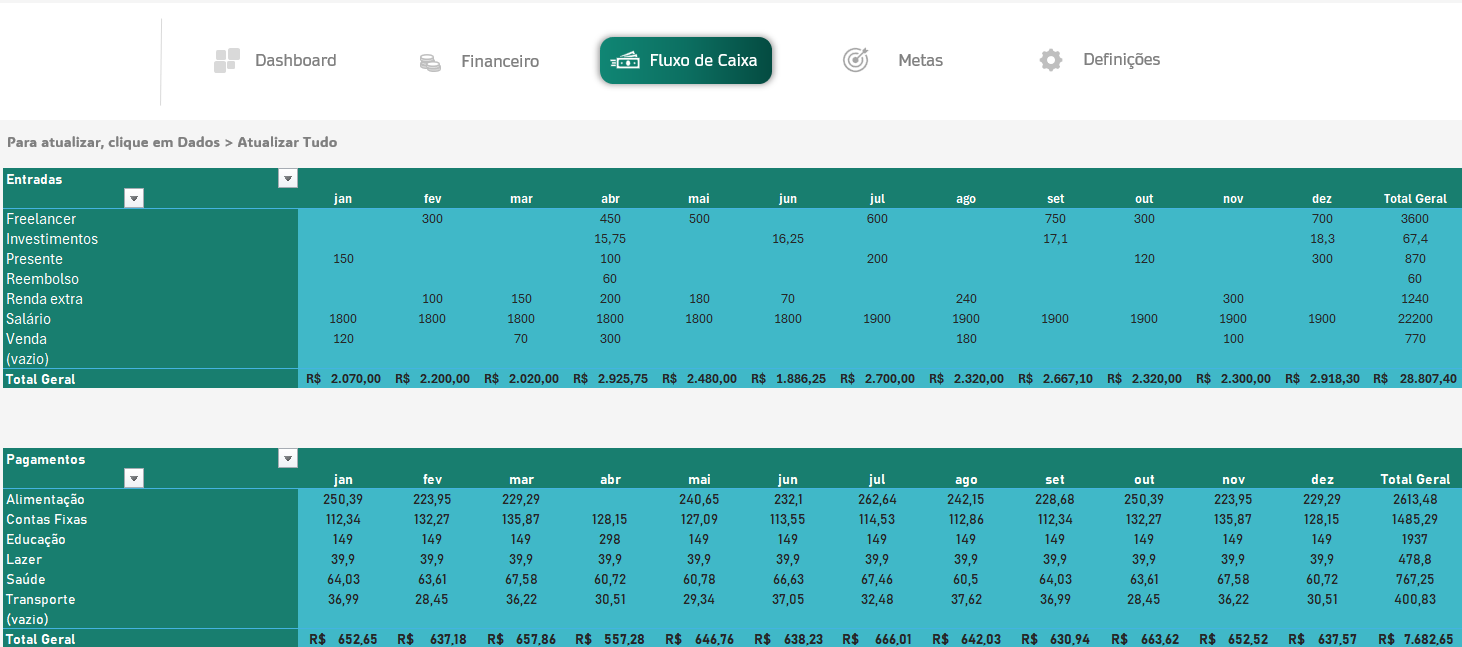The height and width of the screenshot is (647, 1462).
Task: Click the Fluxo de Caixa money icon
Action: coord(626,61)
